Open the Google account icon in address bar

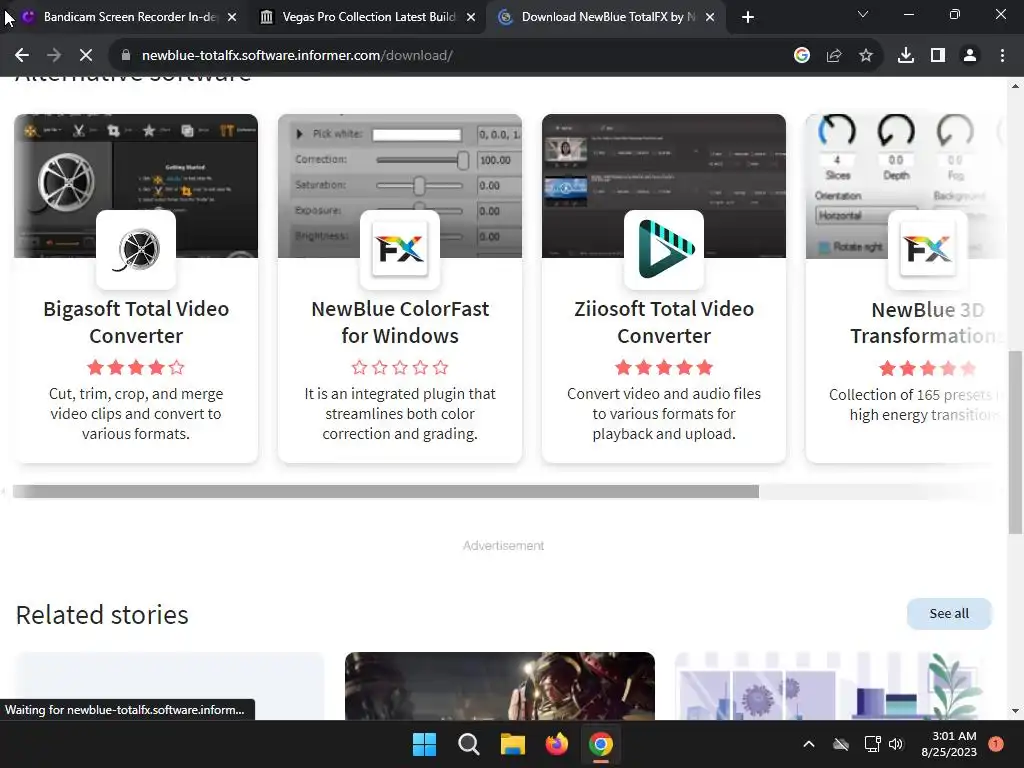[801, 56]
